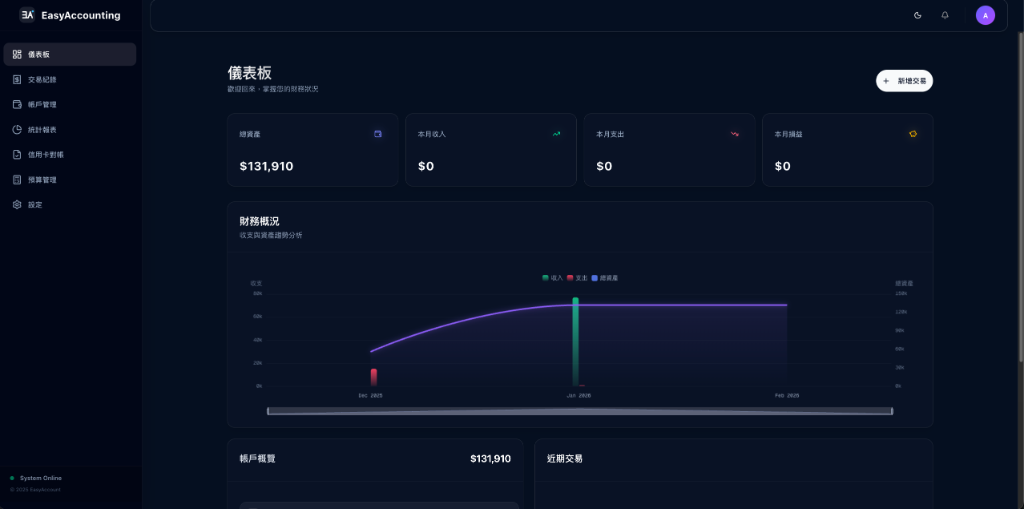Viewport: 1024px width, 509px height.
Task: Click the $0 value under 本月支出
Action: [x=604, y=166]
